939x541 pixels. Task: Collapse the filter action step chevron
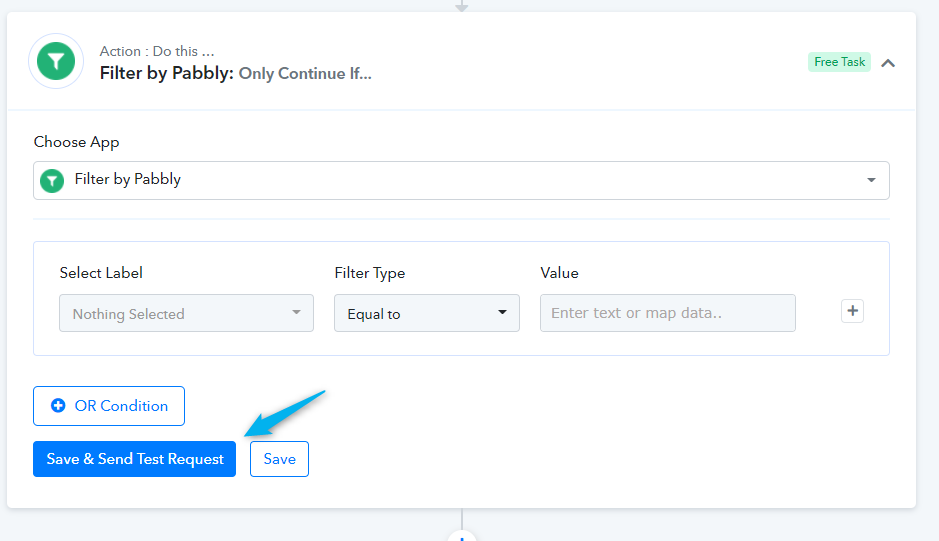(888, 63)
